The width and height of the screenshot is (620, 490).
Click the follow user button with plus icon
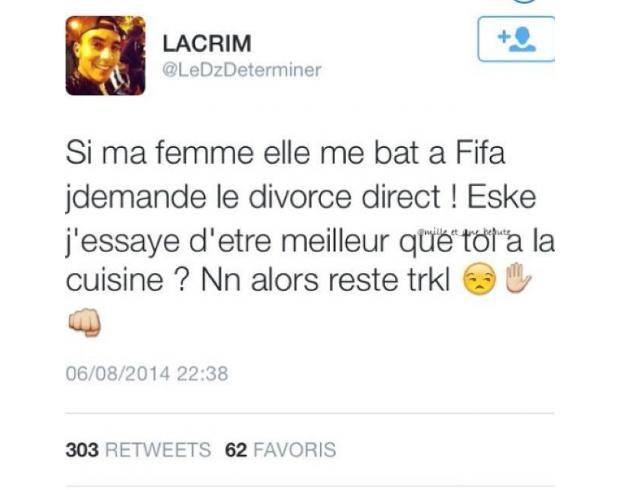(516, 39)
